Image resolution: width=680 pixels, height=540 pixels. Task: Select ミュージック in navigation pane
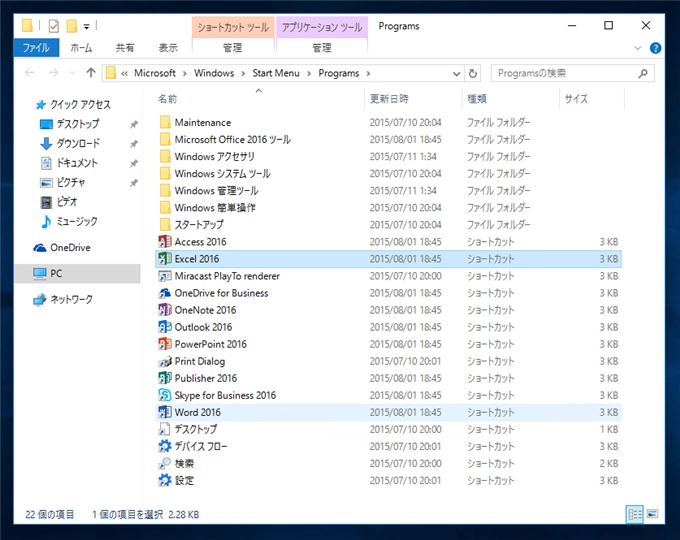pyautogui.click(x=77, y=221)
